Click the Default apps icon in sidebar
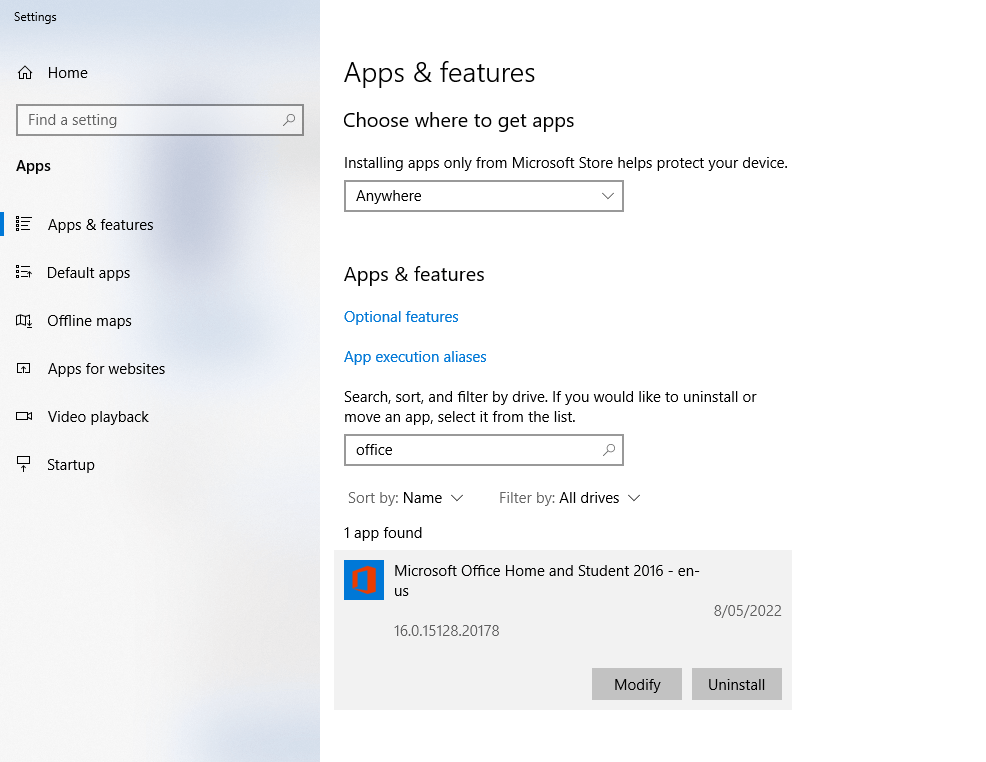The image size is (986, 762). pyautogui.click(x=23, y=272)
